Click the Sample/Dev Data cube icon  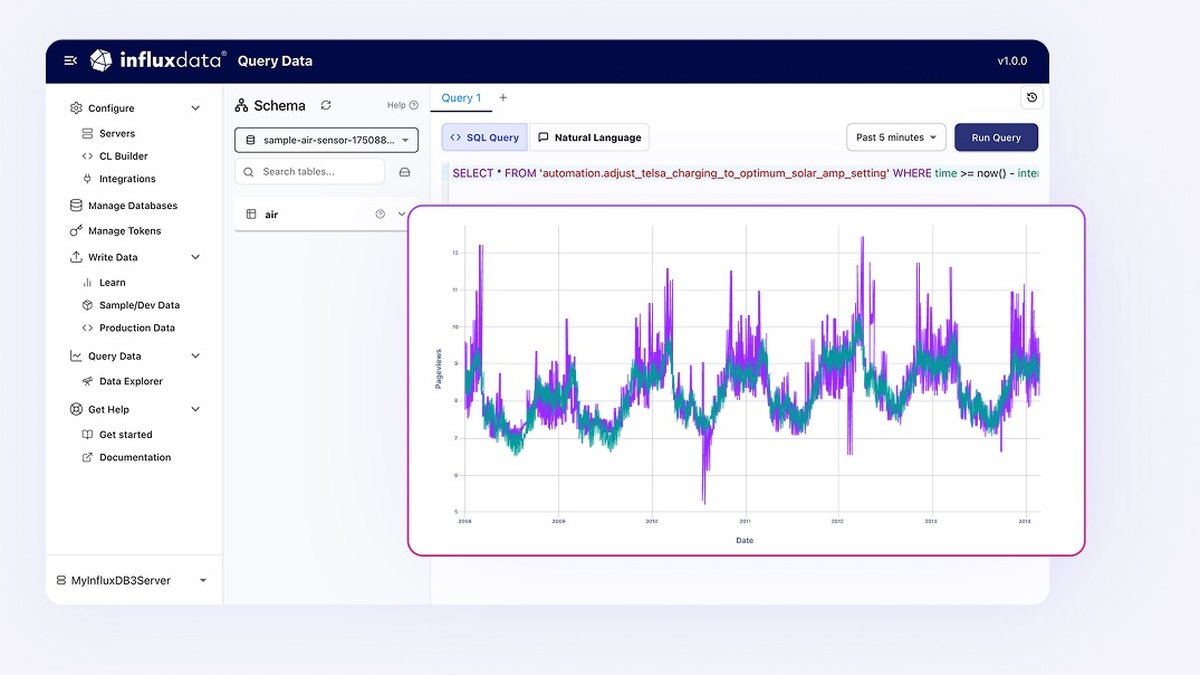[88, 305]
